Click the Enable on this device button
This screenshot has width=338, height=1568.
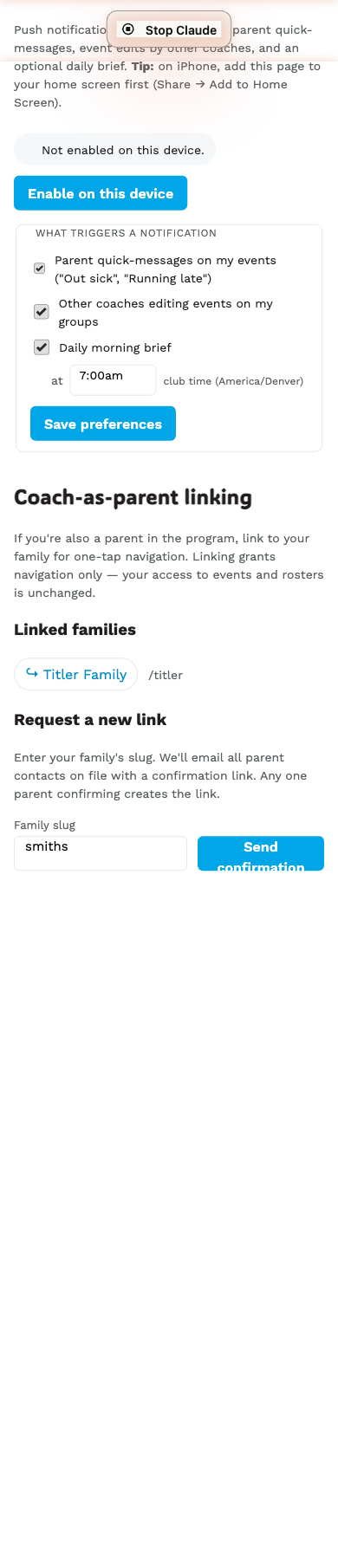click(101, 193)
